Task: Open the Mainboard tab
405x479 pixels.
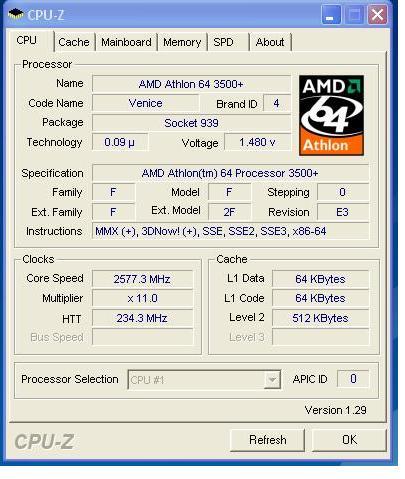Action: pyautogui.click(x=126, y=42)
